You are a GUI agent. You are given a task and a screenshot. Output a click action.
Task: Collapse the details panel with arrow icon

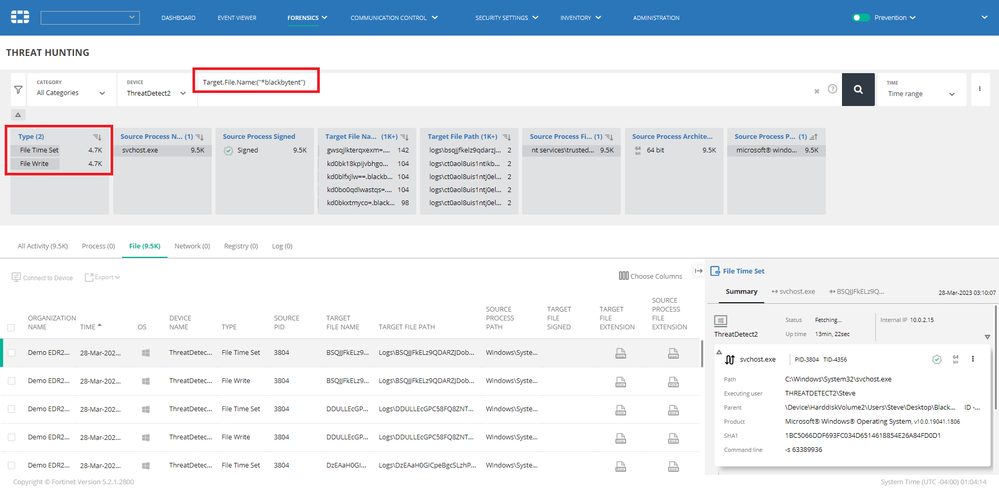pyautogui.click(x=698, y=270)
